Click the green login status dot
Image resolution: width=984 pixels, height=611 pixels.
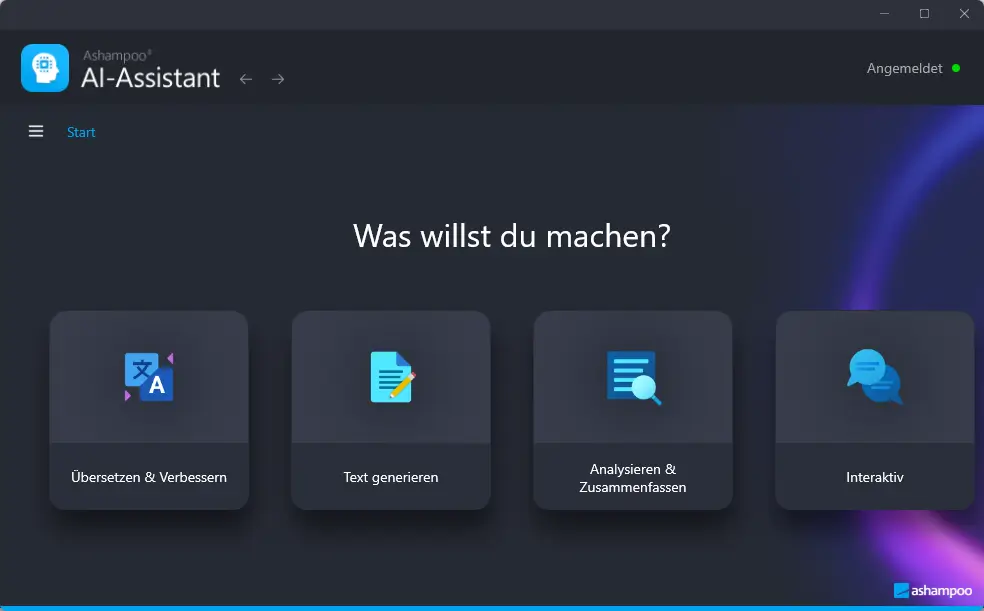tap(956, 68)
